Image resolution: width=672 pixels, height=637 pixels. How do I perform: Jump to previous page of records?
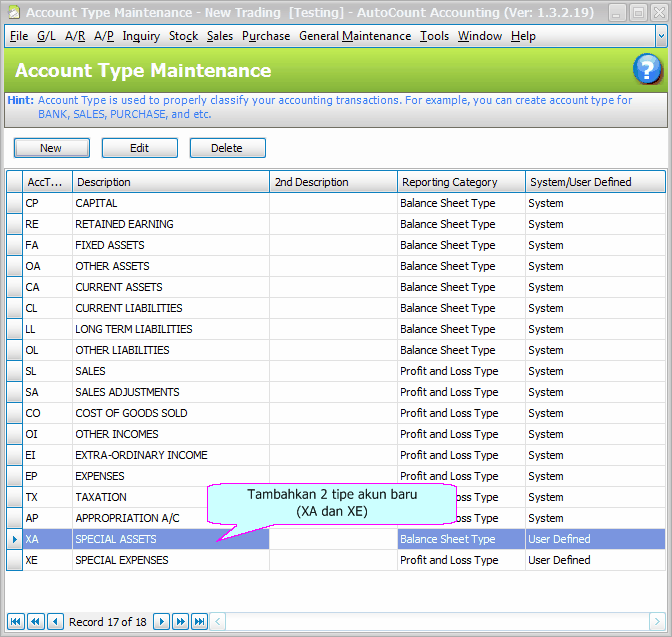pos(36,621)
